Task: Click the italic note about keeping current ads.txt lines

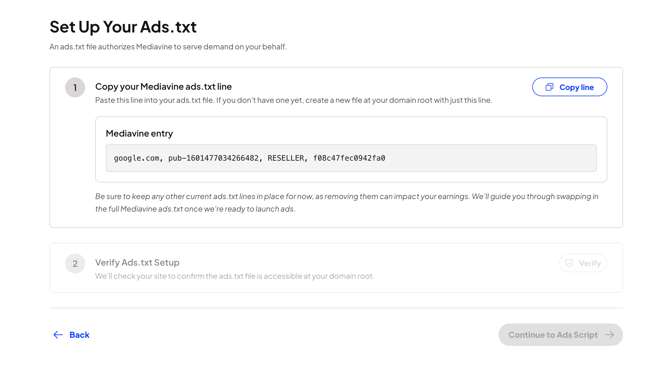Action: 347,203
